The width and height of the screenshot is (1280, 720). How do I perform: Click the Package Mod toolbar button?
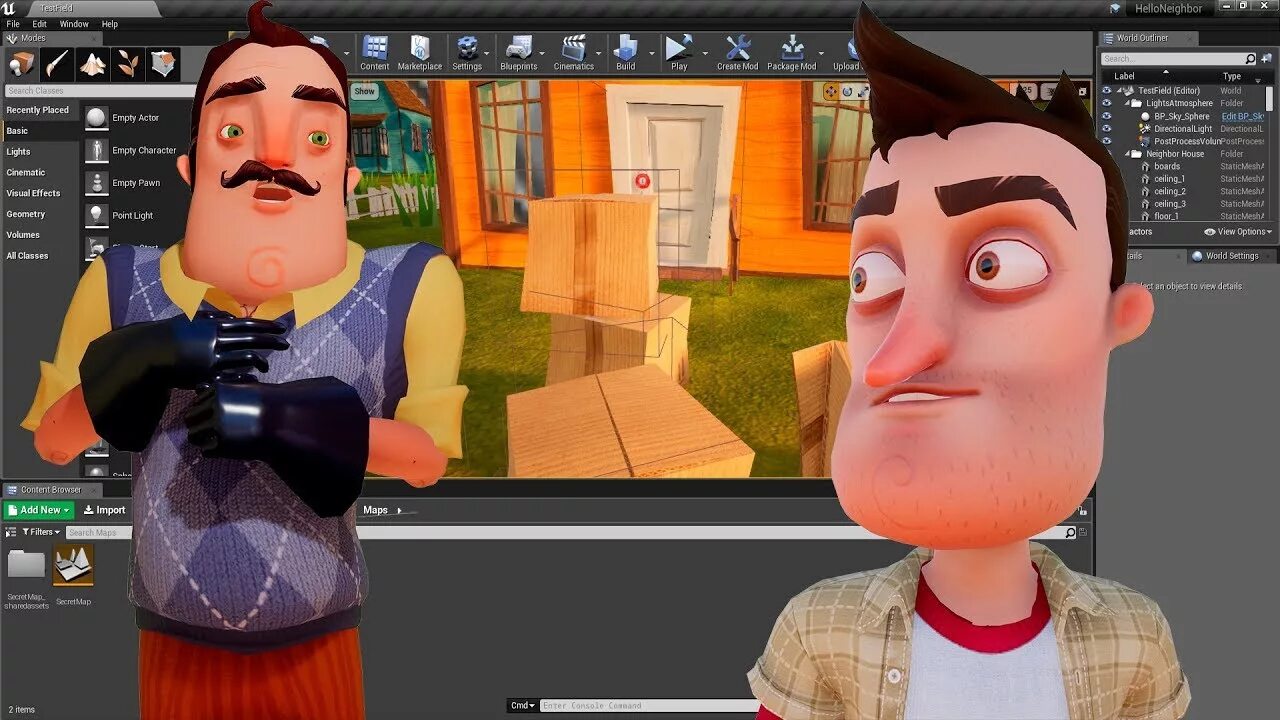click(x=792, y=53)
